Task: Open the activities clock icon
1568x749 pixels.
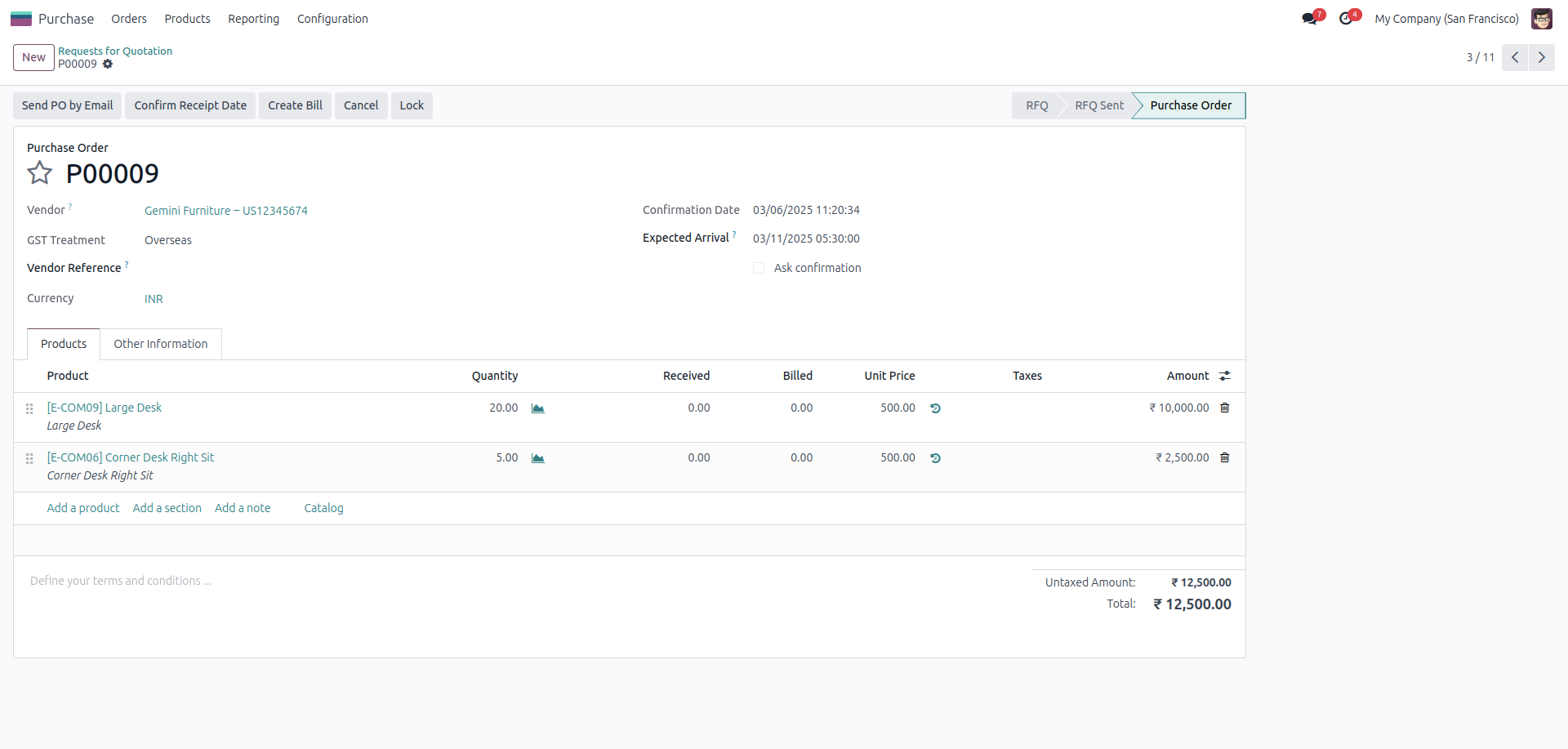Action: 1346,19
